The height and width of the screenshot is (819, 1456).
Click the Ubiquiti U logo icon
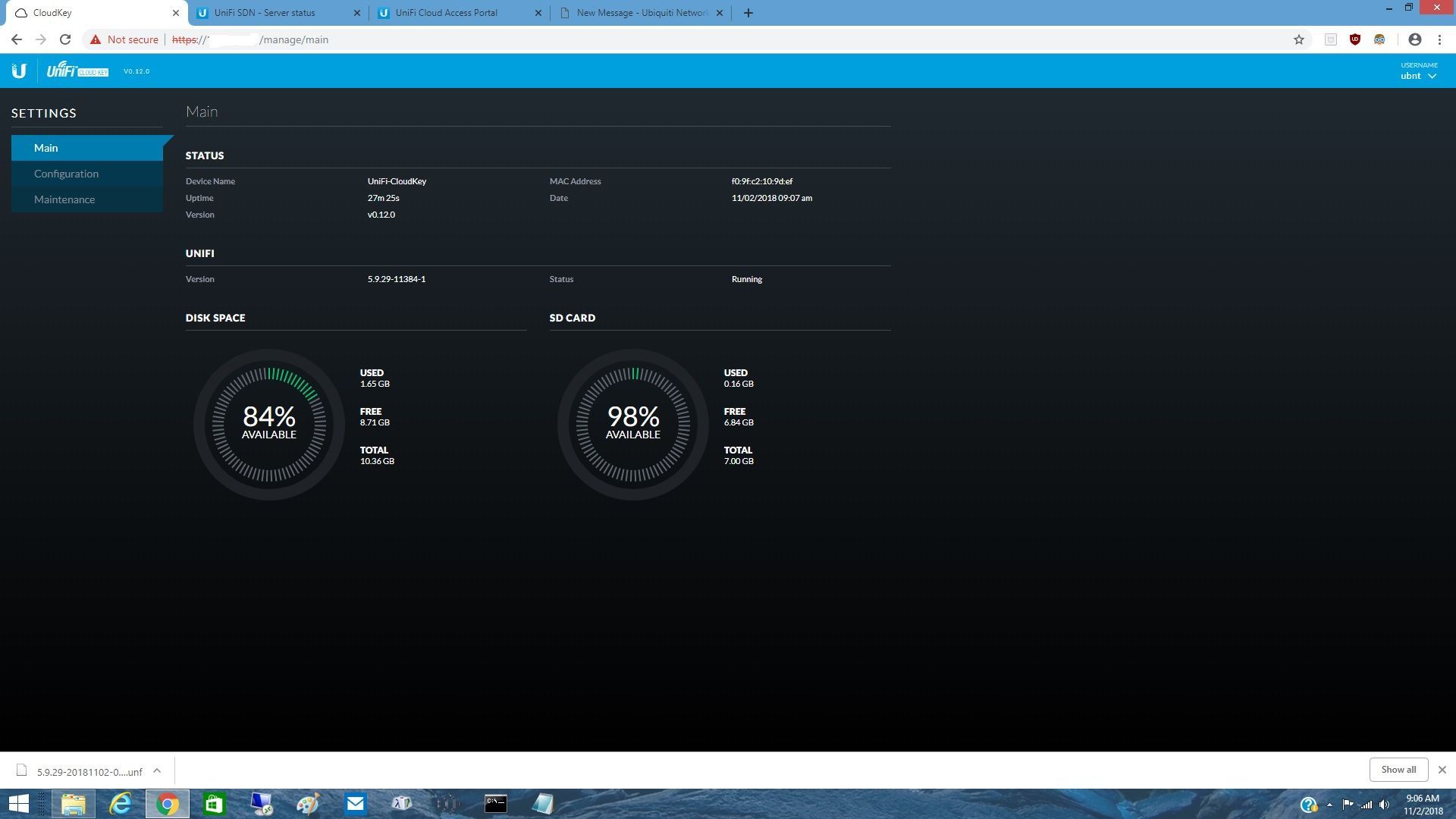point(19,71)
